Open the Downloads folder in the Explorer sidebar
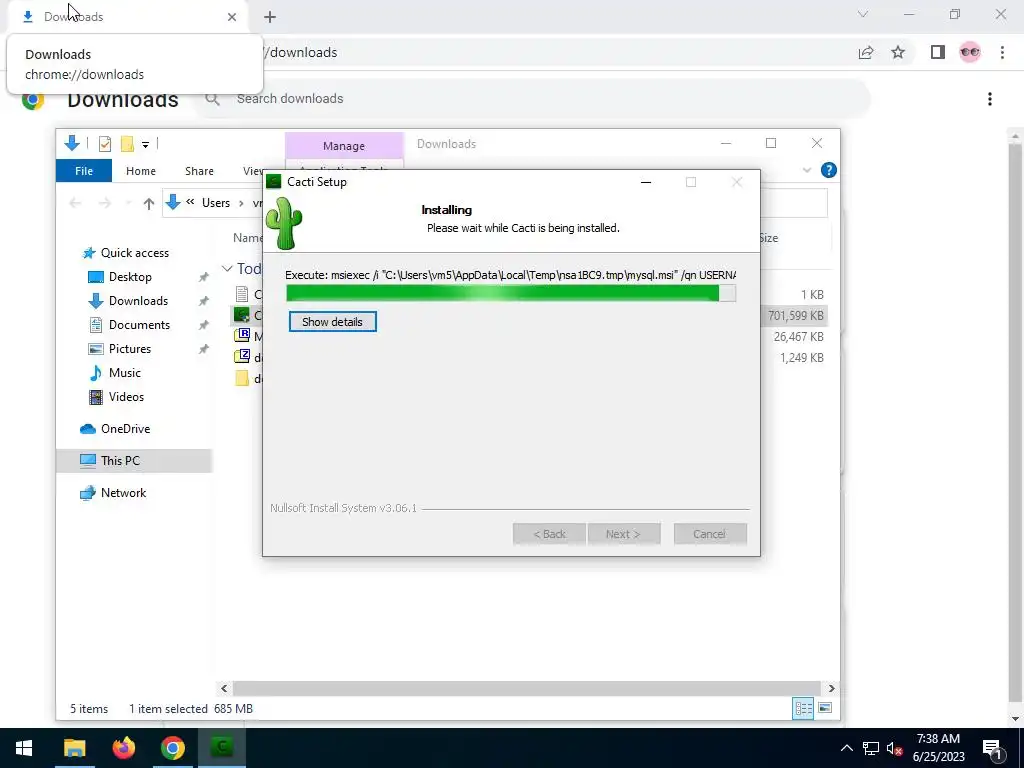This screenshot has height=768, width=1024. pos(138,301)
